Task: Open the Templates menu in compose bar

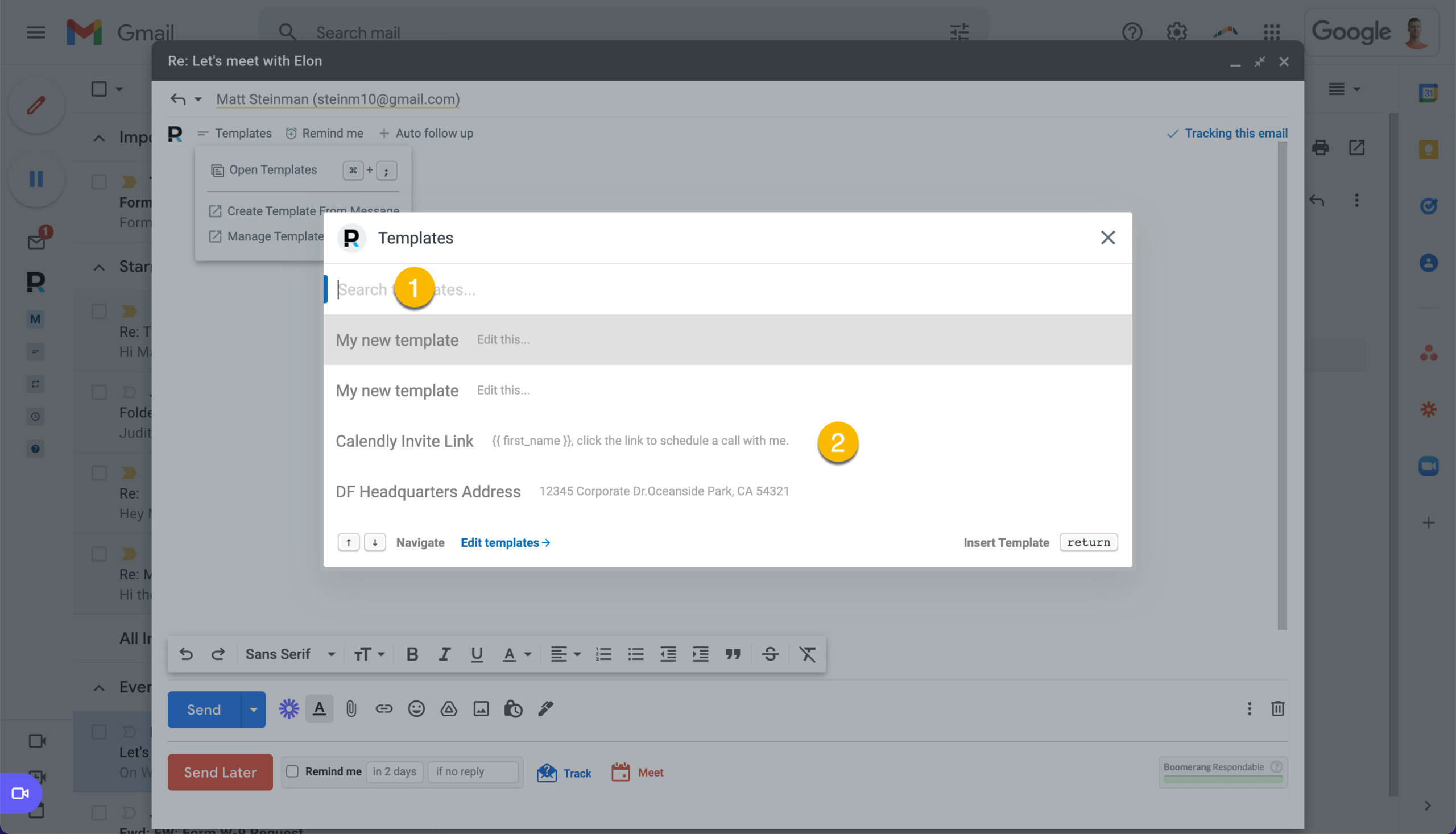Action: click(235, 134)
